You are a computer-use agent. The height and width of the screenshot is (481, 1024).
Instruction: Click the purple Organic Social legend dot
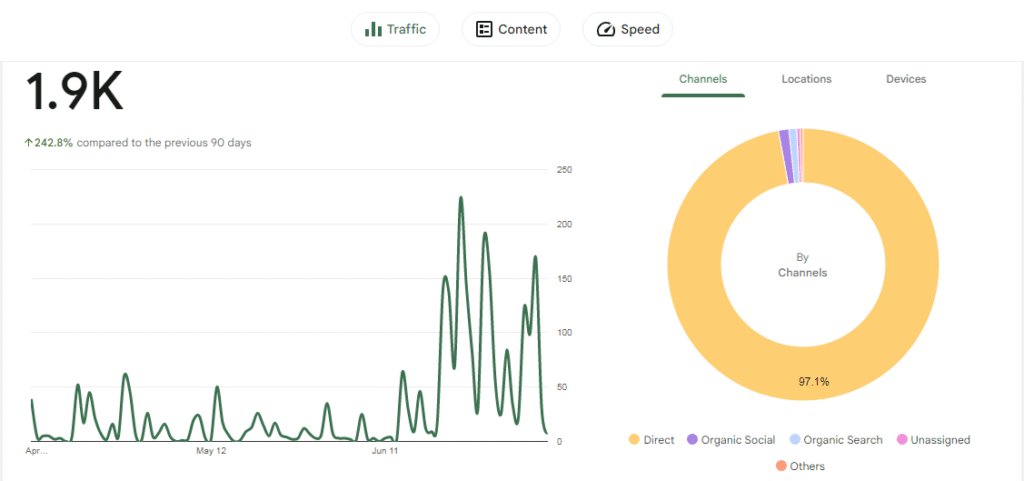click(x=692, y=440)
